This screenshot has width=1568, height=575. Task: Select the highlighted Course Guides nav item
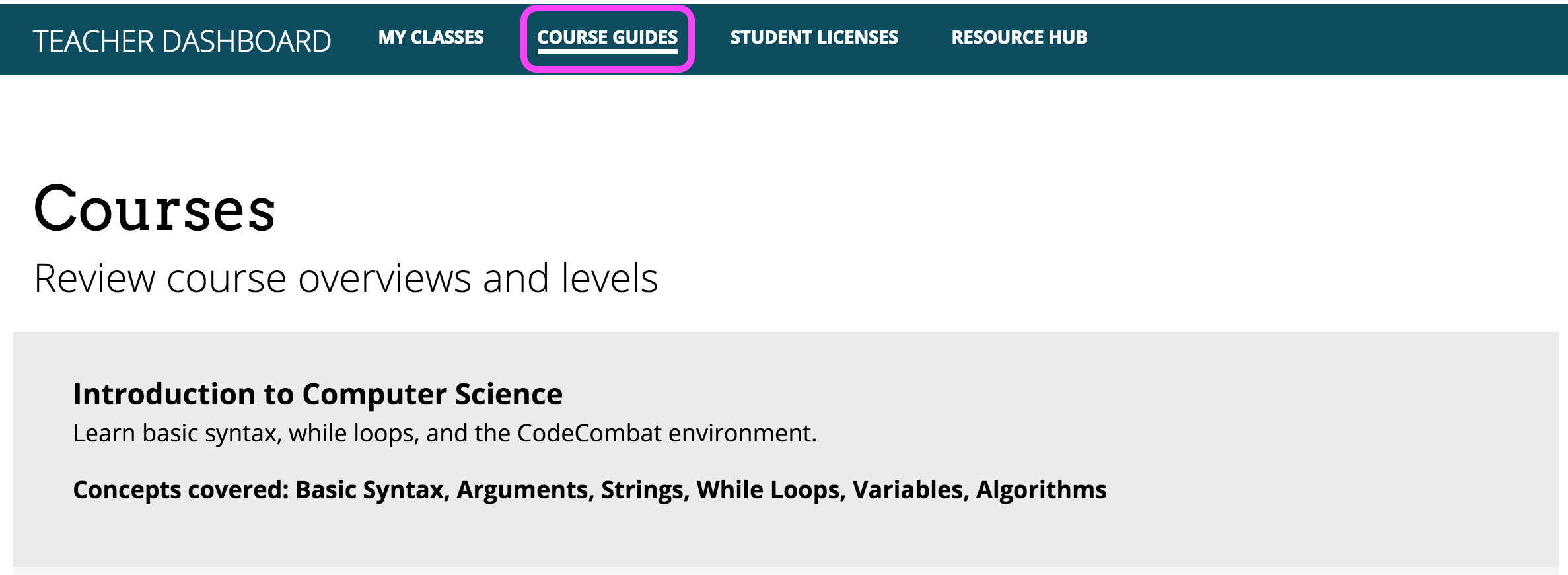click(607, 38)
